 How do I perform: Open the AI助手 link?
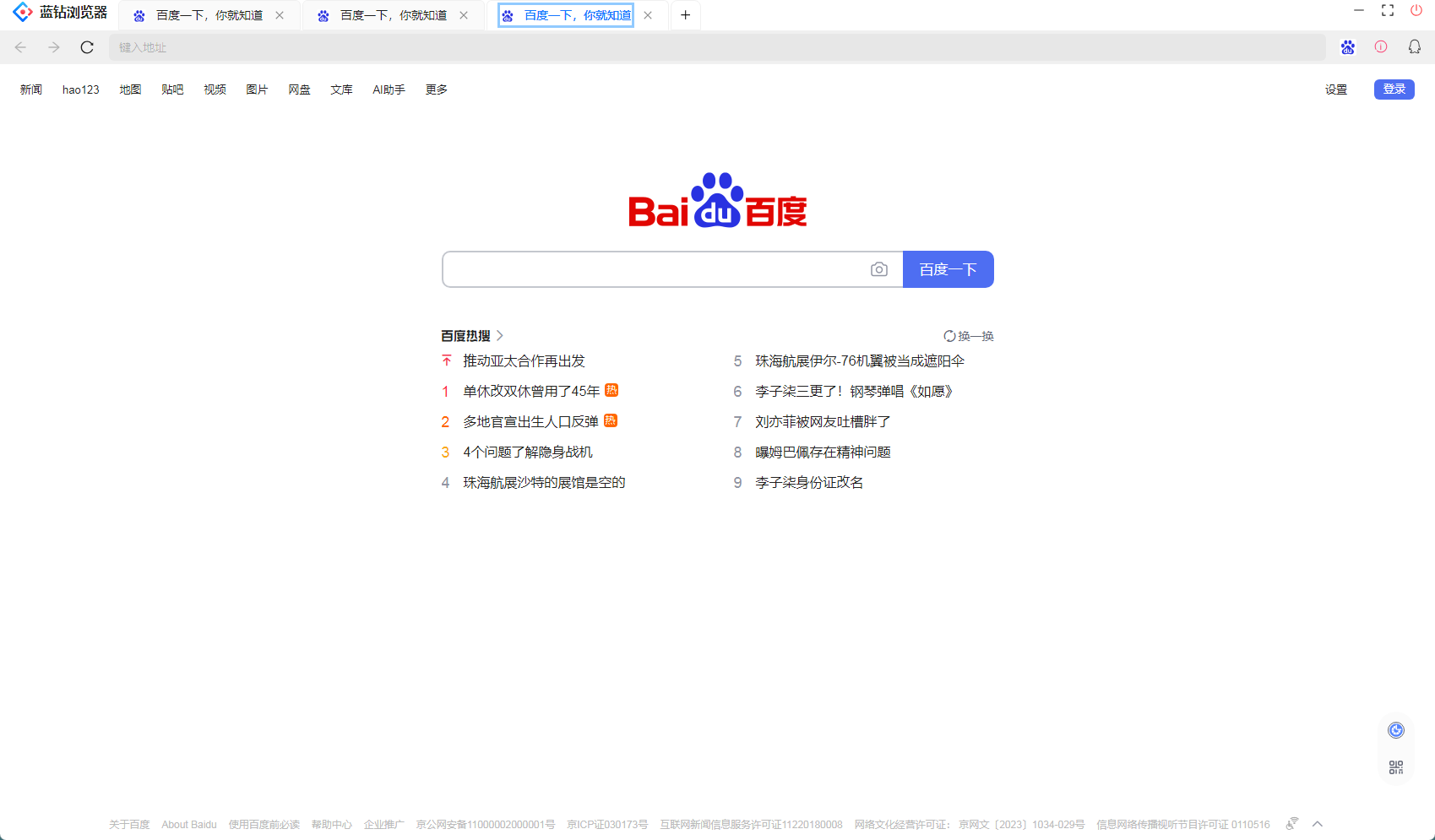389,89
